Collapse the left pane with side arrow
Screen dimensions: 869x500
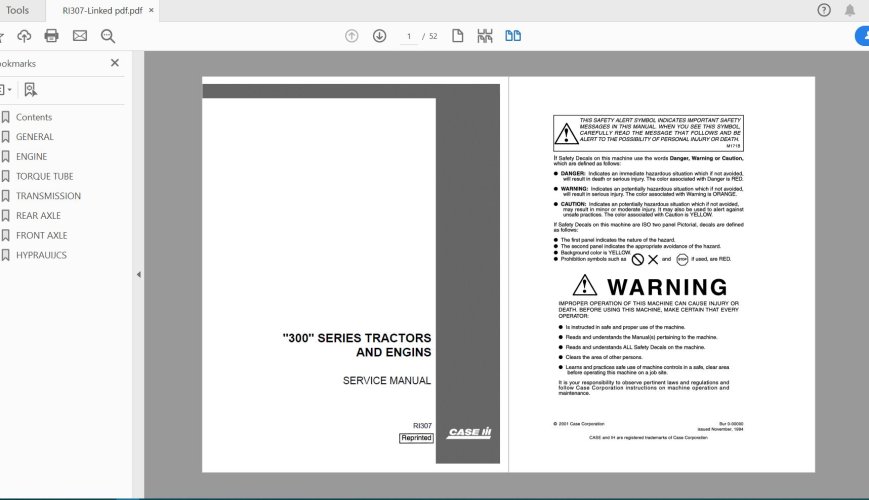(138, 274)
